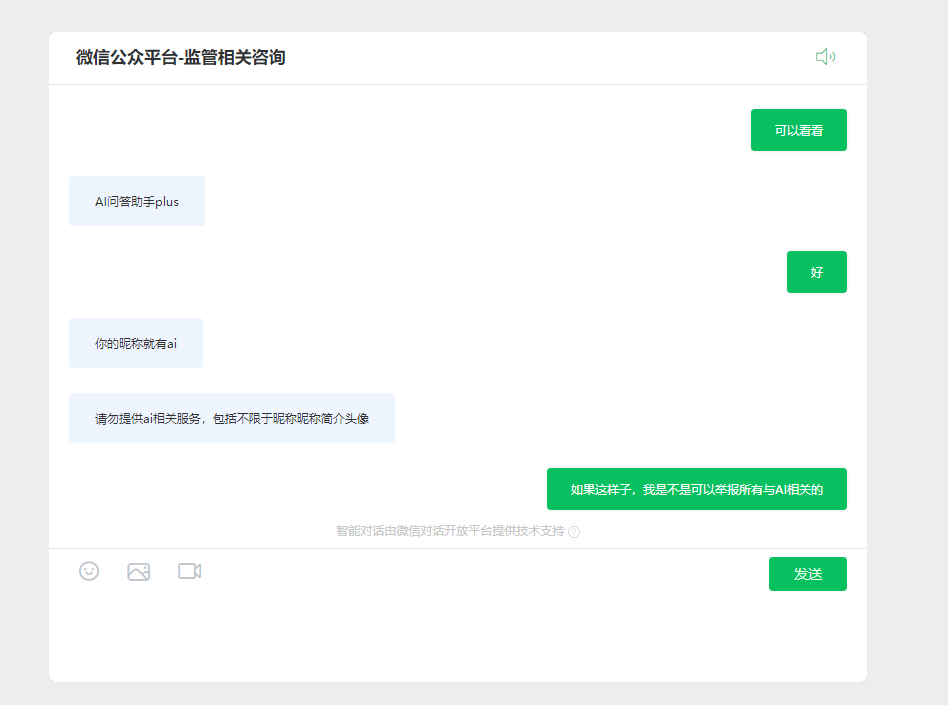The image size is (948, 705).
Task: Open the emoji picker smiley icon
Action: click(x=89, y=571)
